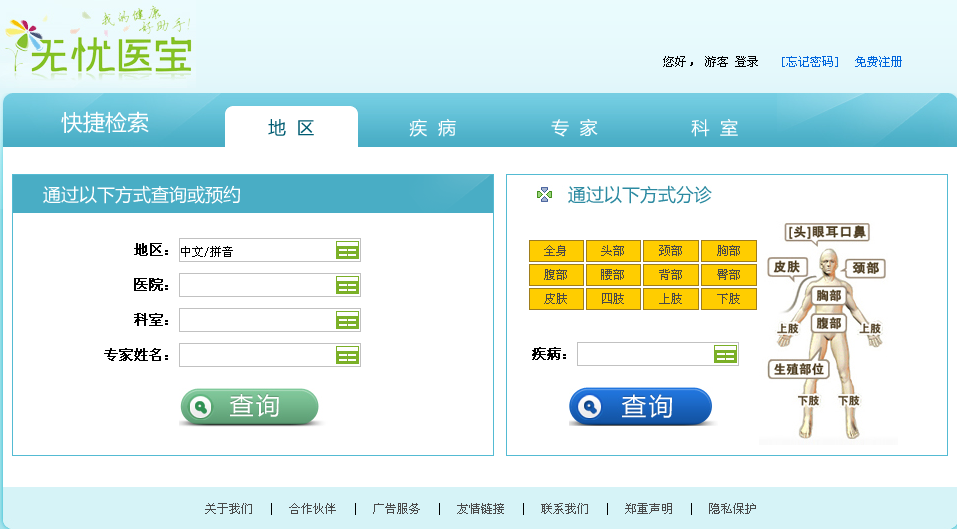The width and height of the screenshot is (957, 529).
Task: Click the 免费注册 link
Action: [878, 62]
